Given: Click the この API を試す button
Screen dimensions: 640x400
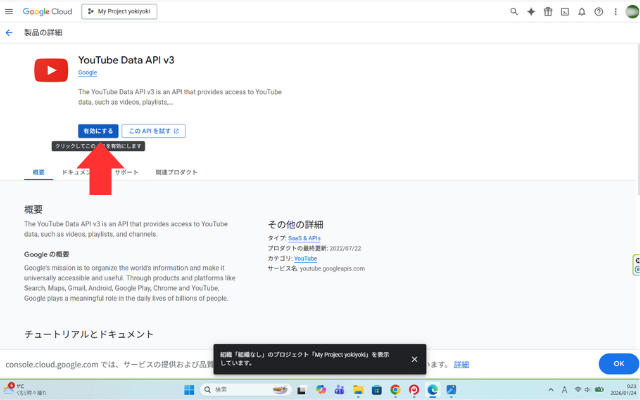Looking at the screenshot, I should pos(154,131).
